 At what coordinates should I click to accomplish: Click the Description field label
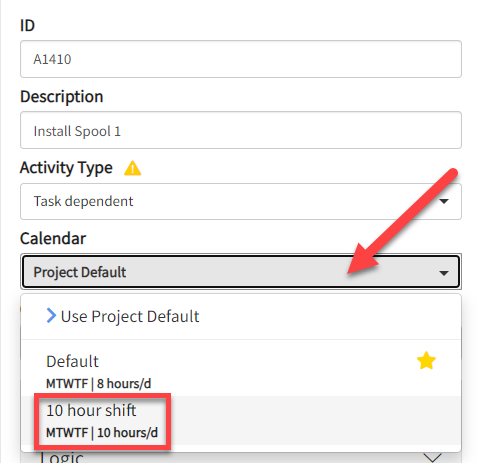click(x=62, y=97)
